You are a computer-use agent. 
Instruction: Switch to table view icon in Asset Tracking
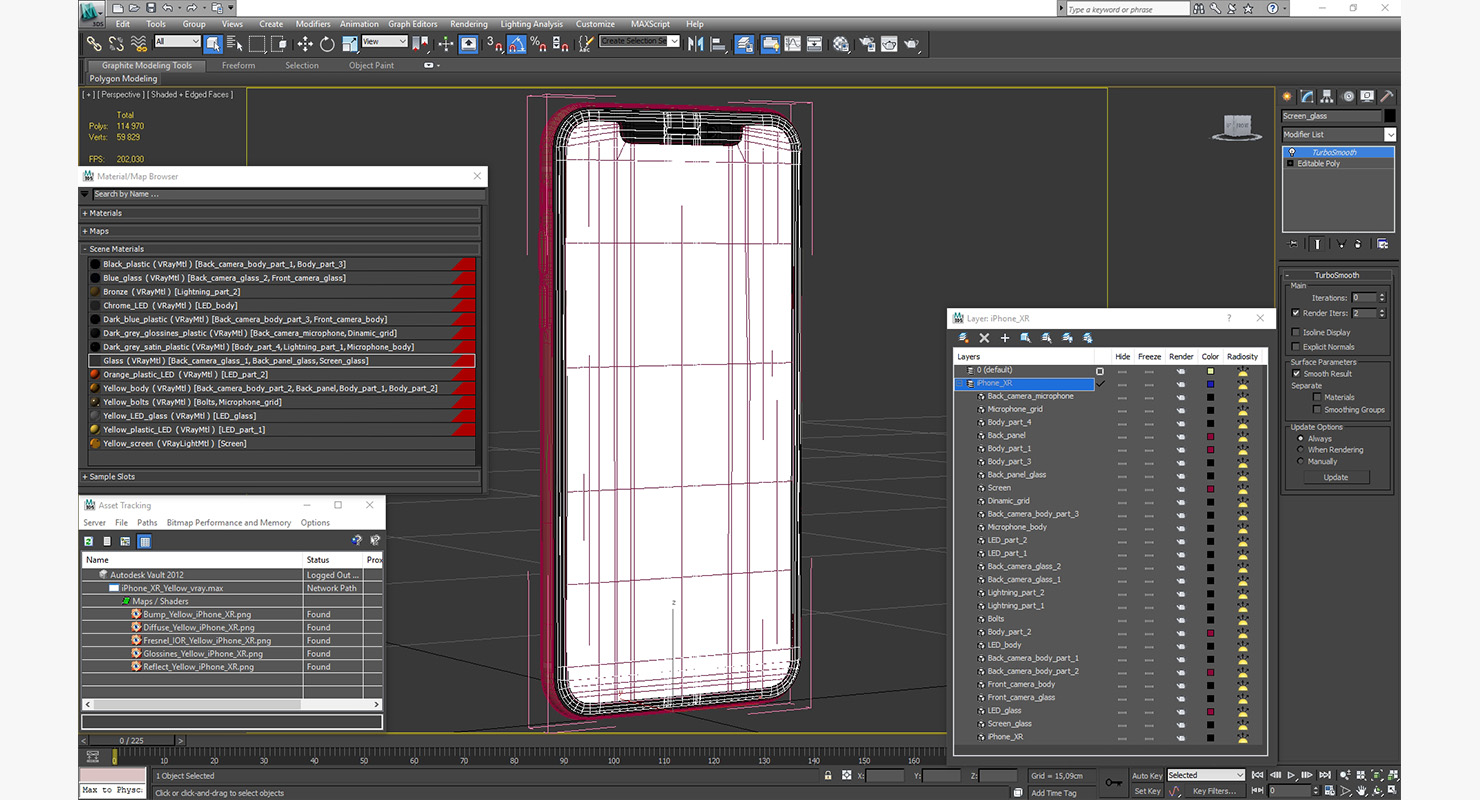[x=144, y=541]
